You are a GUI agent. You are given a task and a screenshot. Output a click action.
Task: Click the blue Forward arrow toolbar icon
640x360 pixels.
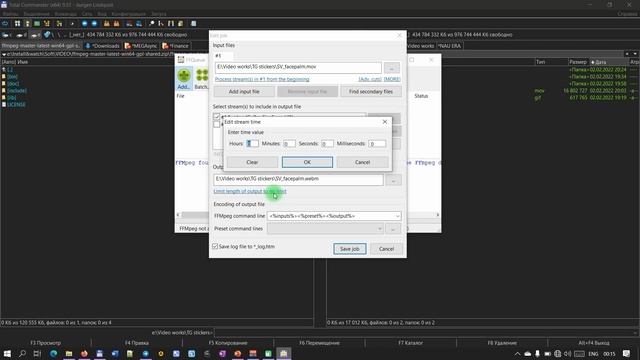point(94,24)
